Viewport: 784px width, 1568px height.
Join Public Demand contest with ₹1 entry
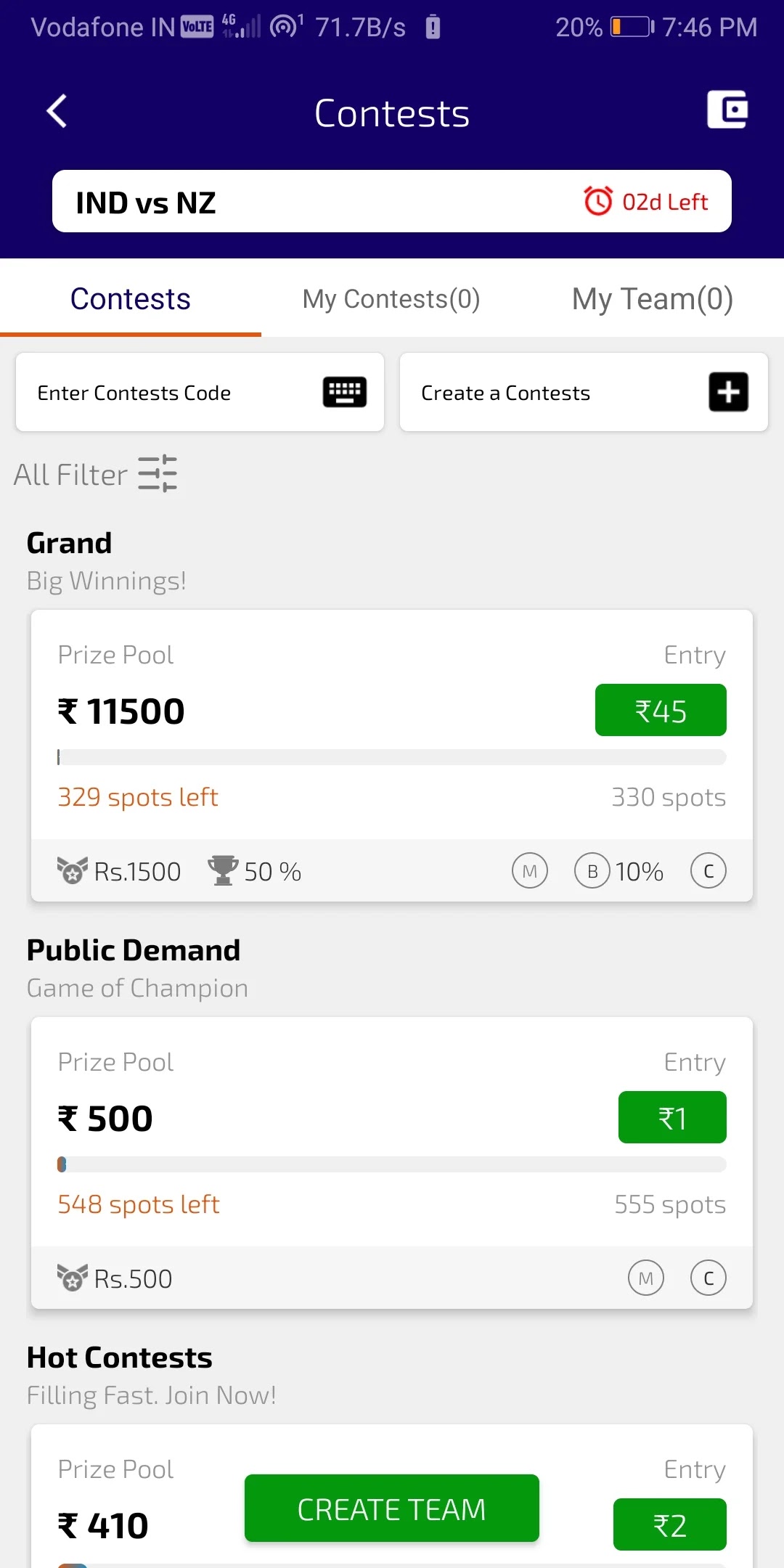(x=672, y=1118)
